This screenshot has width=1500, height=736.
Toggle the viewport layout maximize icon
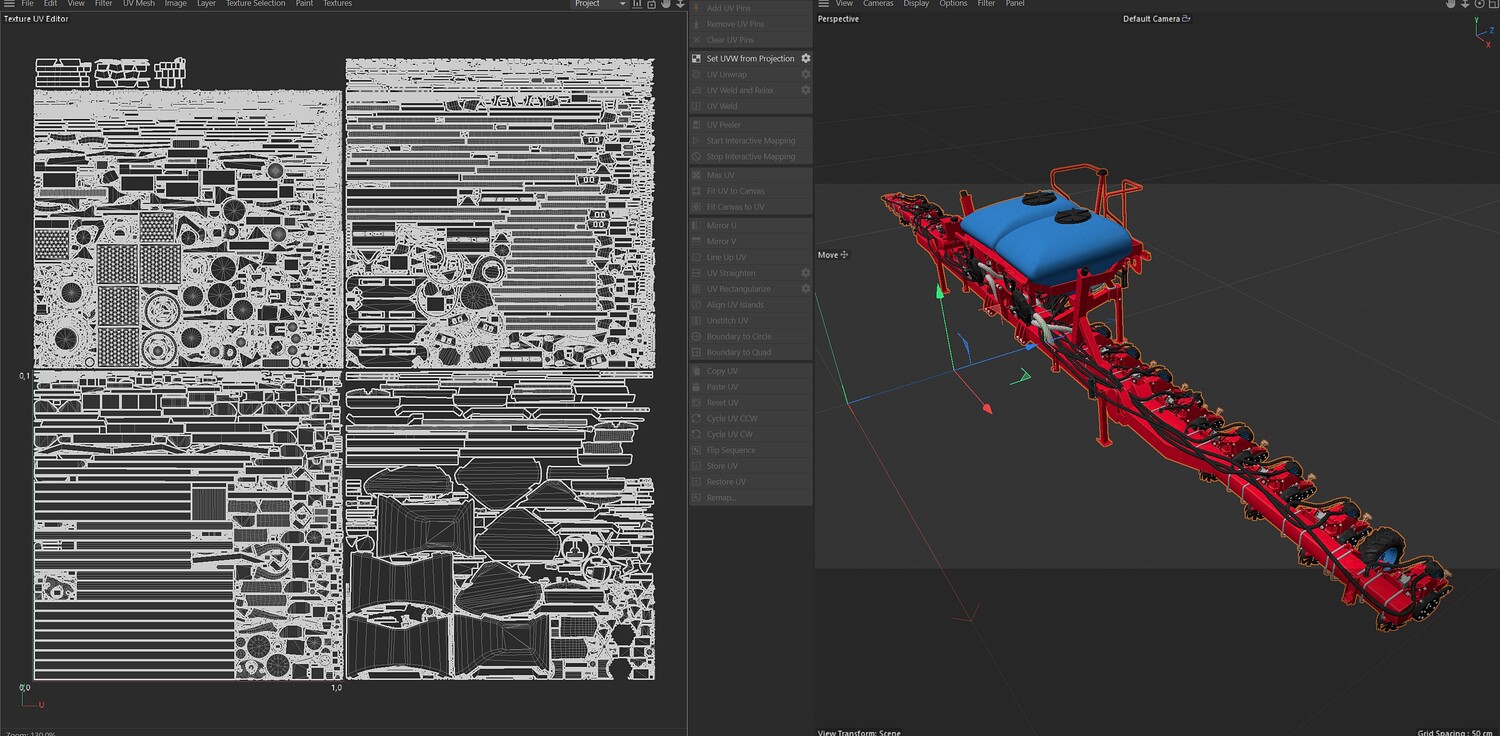pyautogui.click(x=1492, y=4)
